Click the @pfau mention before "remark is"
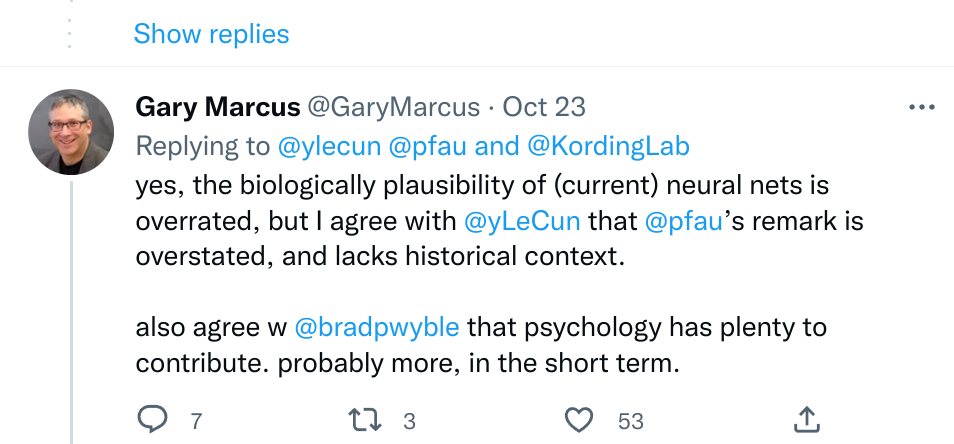 684,219
